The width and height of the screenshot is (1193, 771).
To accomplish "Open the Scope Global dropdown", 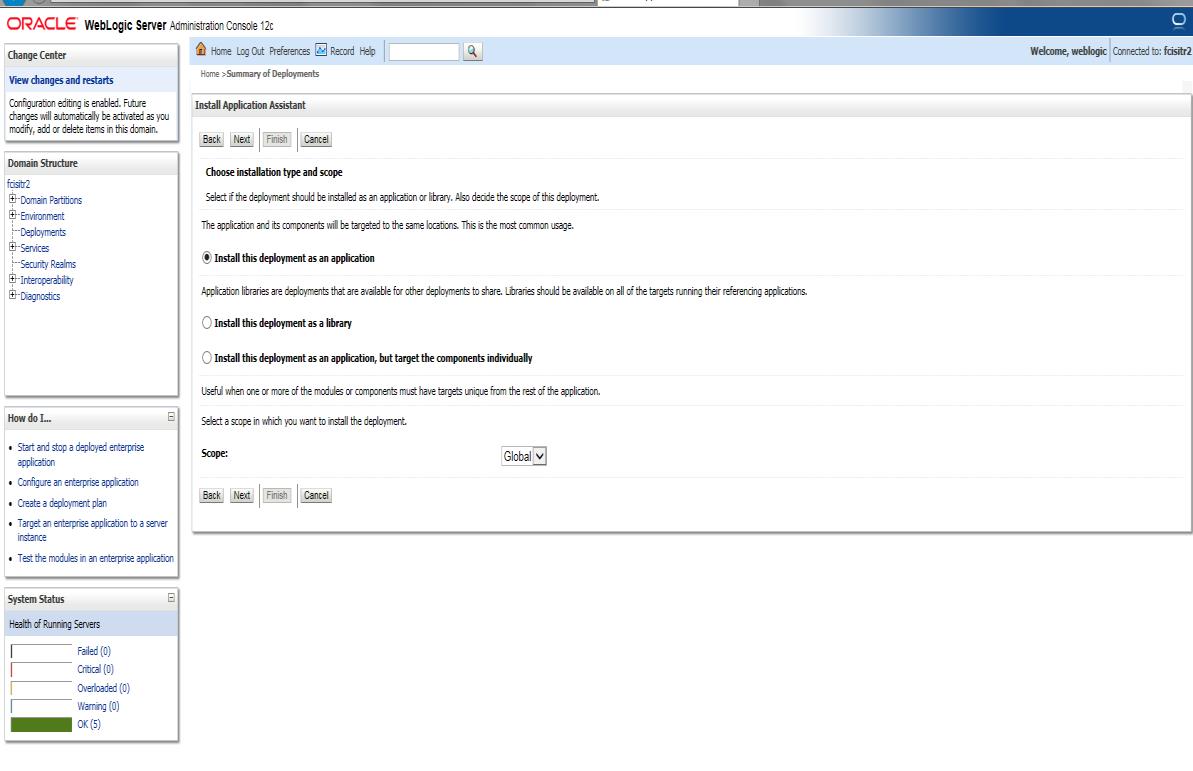I will [x=523, y=456].
